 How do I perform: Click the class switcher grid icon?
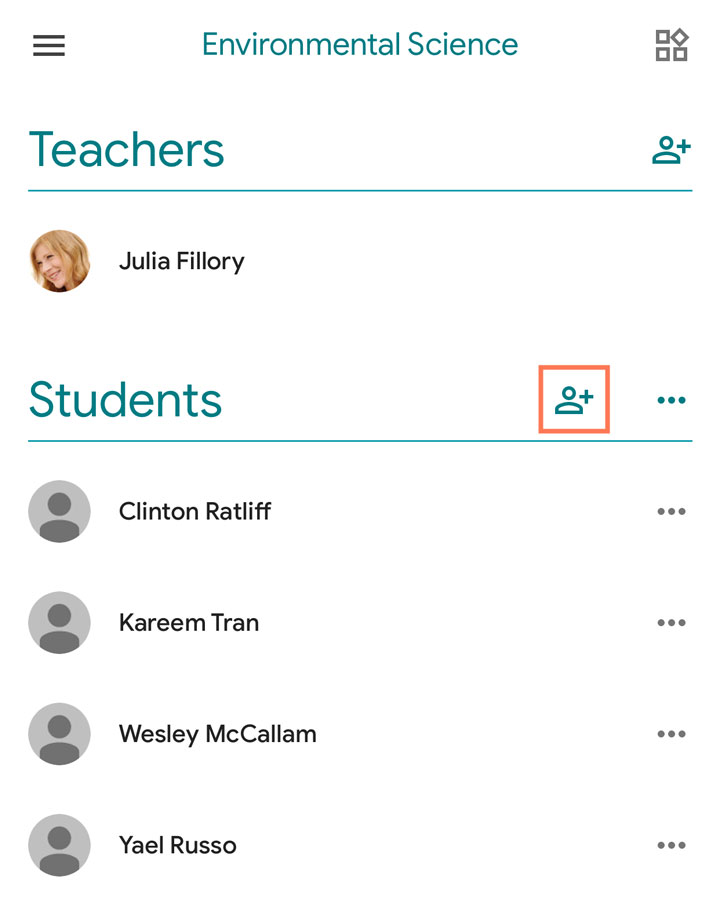coord(672,44)
